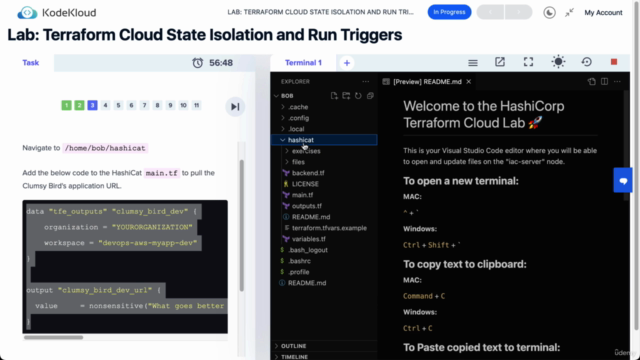Collapse all folders in Explorer
The height and width of the screenshot is (360, 640).
(x=370, y=96)
